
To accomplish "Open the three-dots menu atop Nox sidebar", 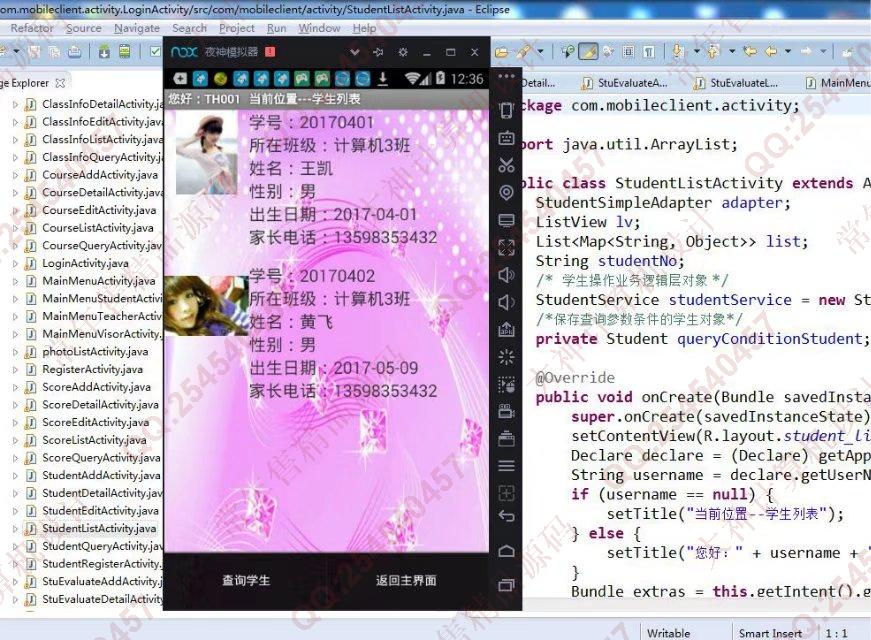I will 506,76.
